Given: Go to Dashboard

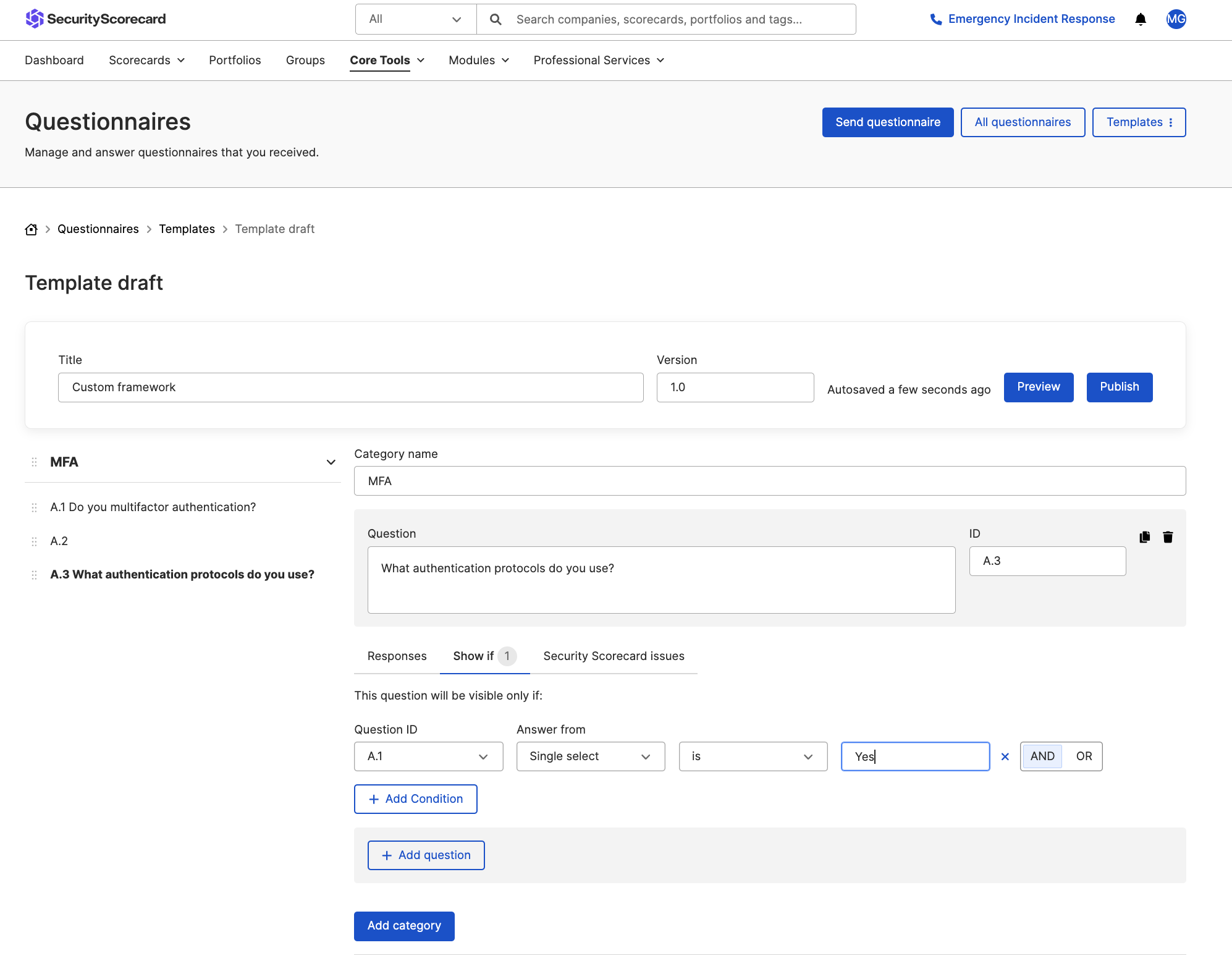Looking at the screenshot, I should tap(54, 60).
